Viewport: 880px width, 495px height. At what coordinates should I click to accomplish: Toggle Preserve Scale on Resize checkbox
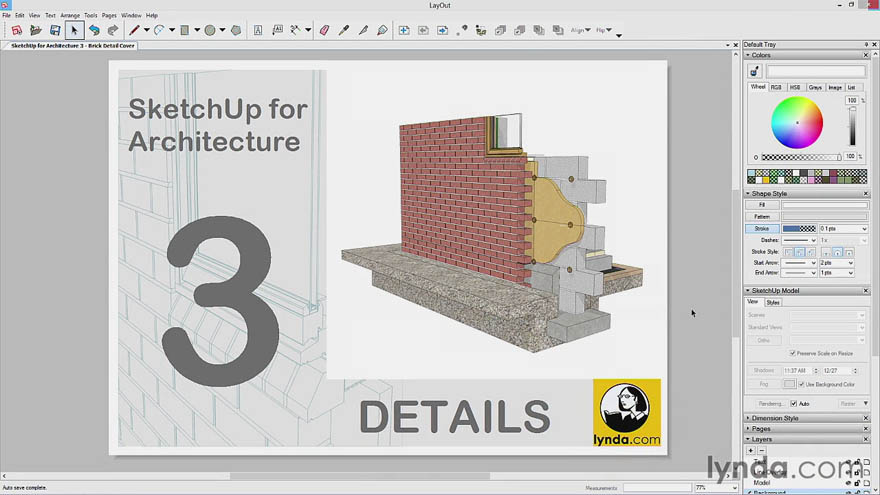point(792,353)
